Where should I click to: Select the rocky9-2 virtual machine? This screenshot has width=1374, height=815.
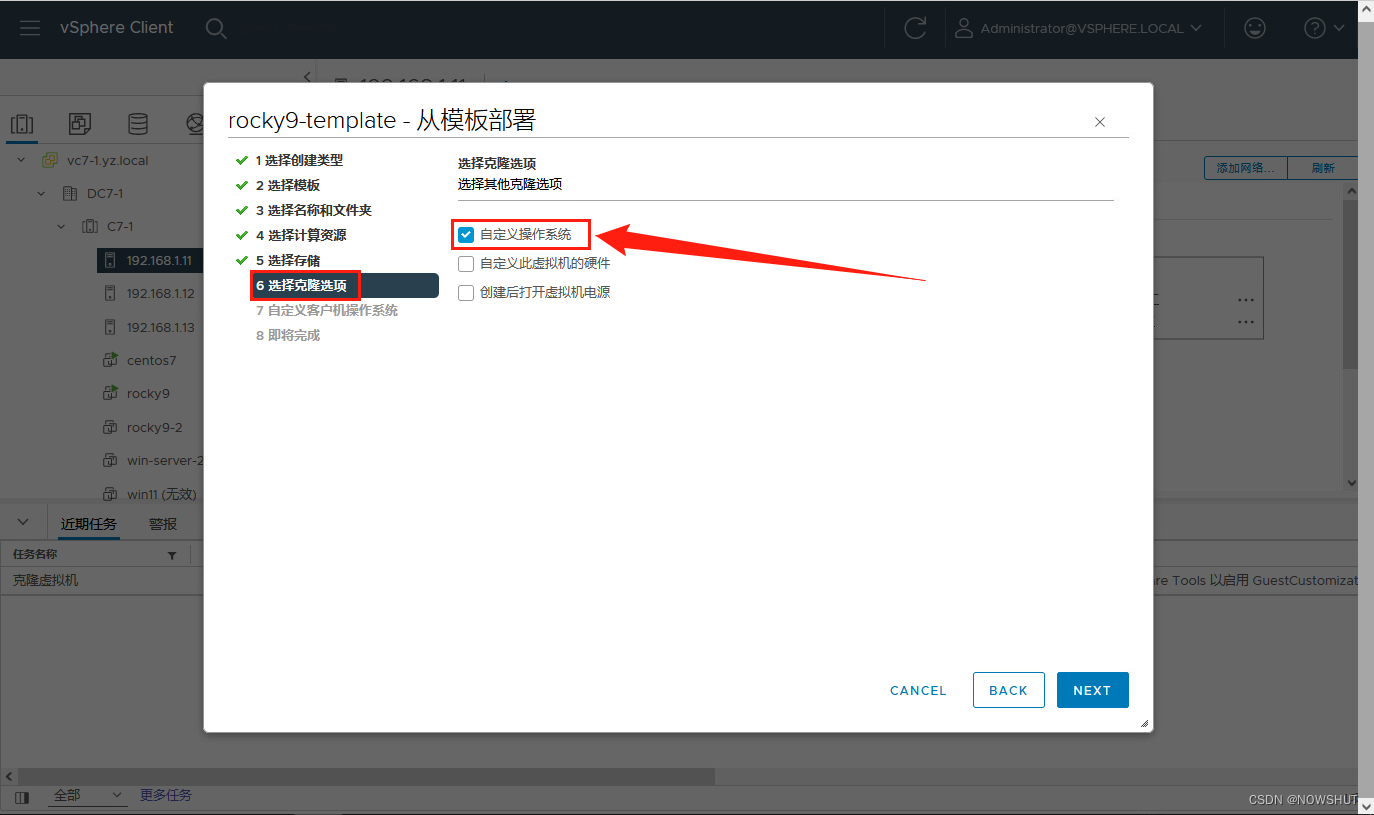(x=154, y=427)
